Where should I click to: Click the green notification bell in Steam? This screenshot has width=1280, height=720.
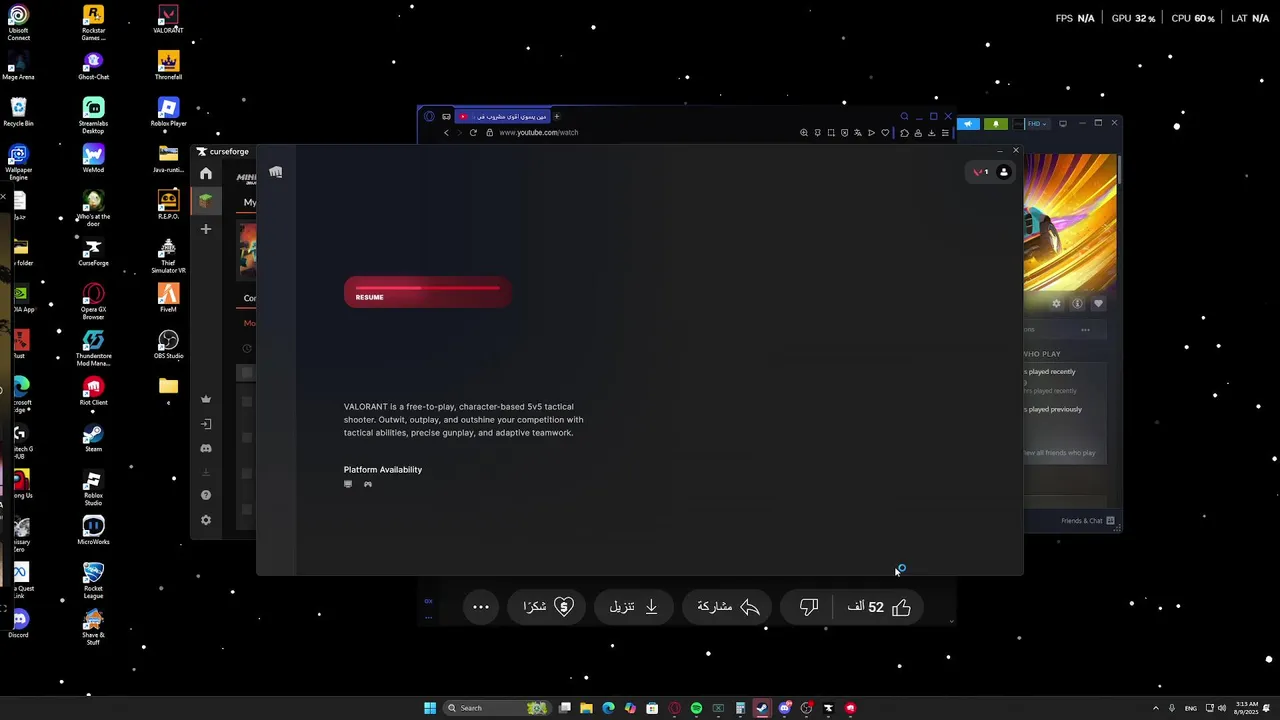pos(995,124)
